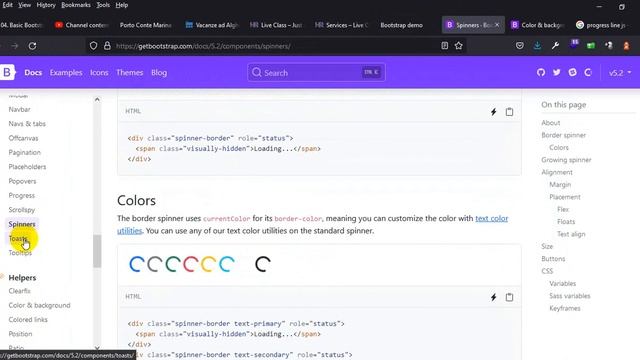The height and width of the screenshot is (360, 640).
Task: Close the Spinners browser tab
Action: point(497,25)
